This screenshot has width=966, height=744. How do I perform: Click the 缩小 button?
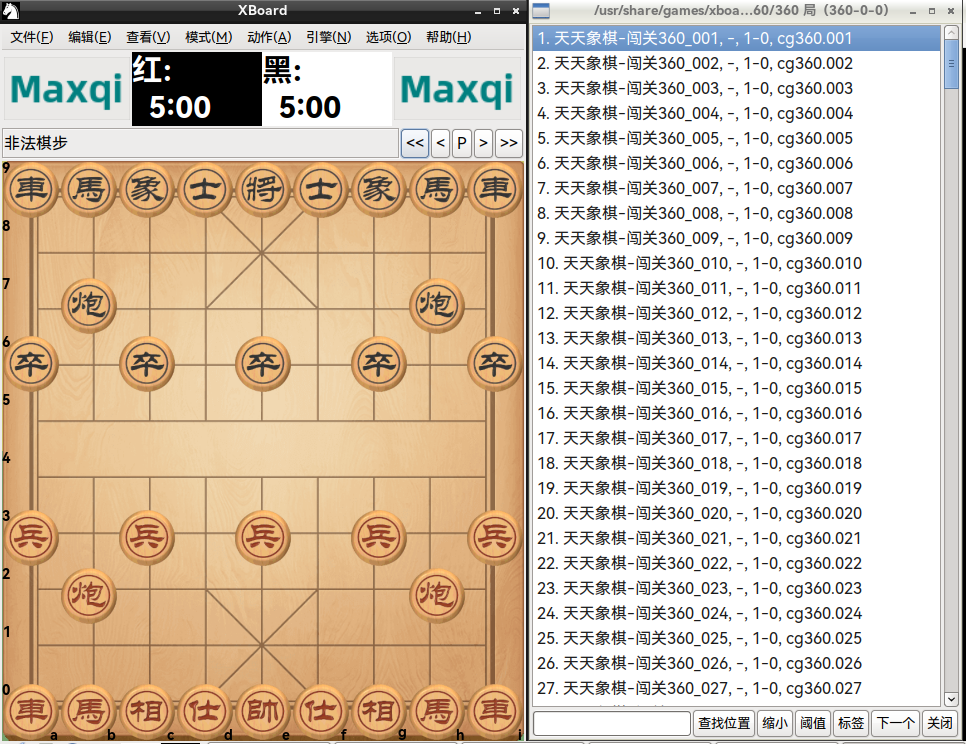tap(775, 723)
